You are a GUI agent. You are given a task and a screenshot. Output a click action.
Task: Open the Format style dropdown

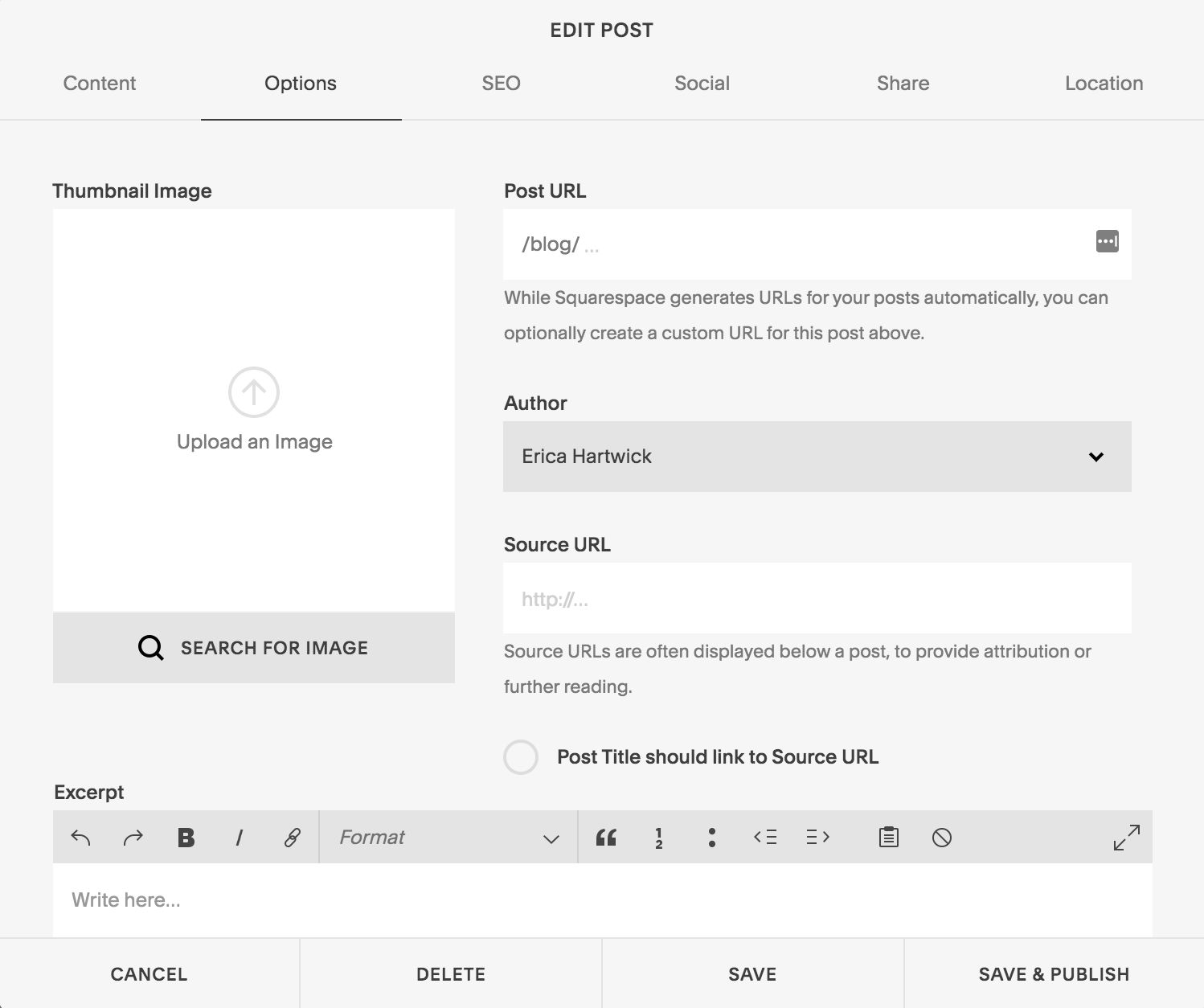[x=448, y=837]
